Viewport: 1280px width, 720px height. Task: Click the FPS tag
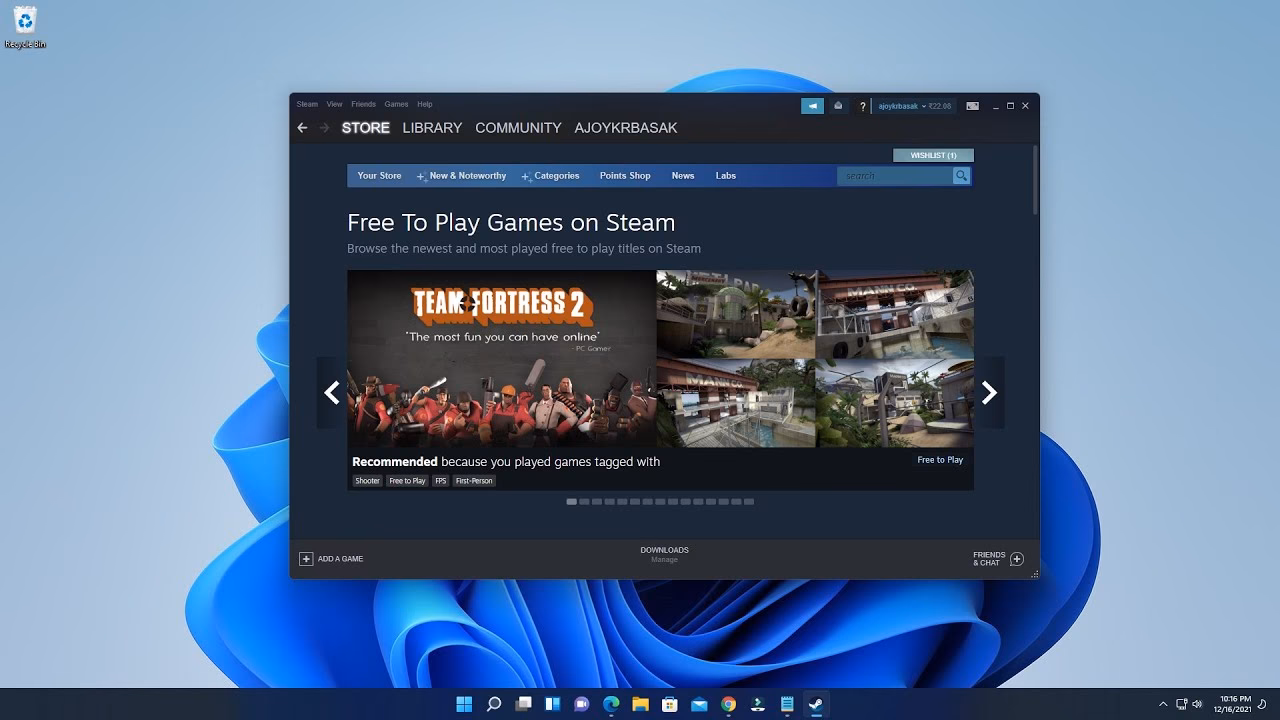coord(441,481)
